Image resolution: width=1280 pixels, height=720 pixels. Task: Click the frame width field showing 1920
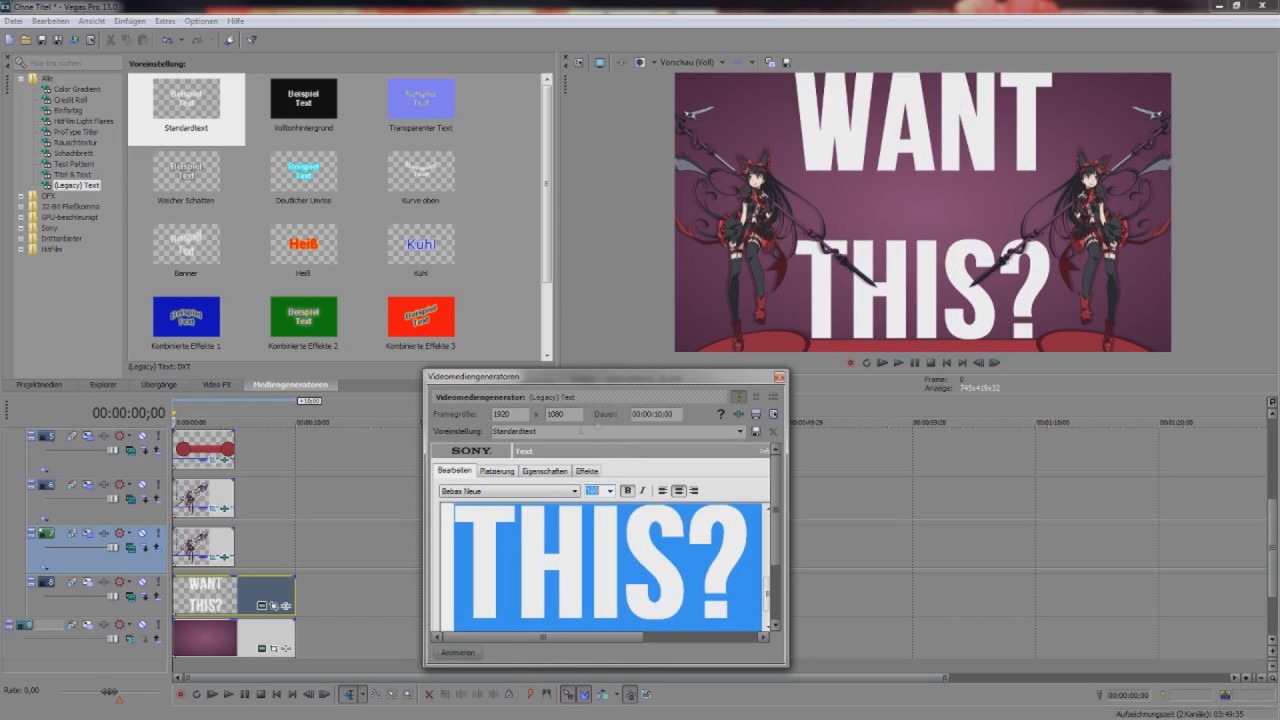point(509,414)
